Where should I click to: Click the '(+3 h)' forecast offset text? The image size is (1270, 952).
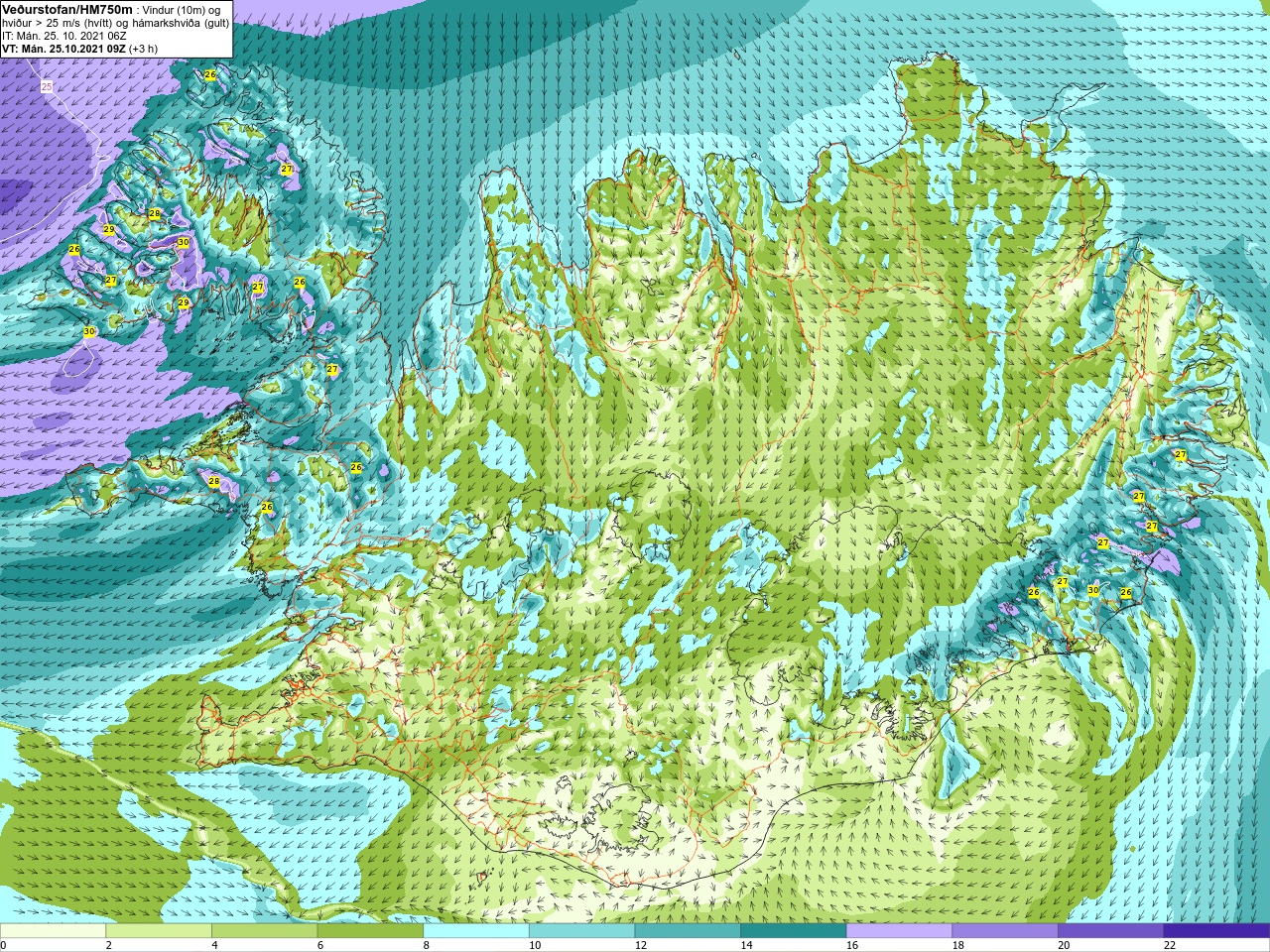(142, 48)
